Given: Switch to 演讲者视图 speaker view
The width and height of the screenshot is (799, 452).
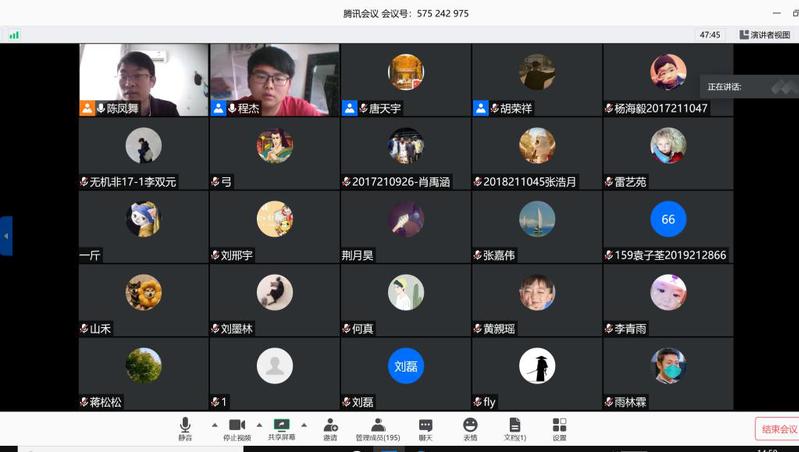Looking at the screenshot, I should [764, 34].
